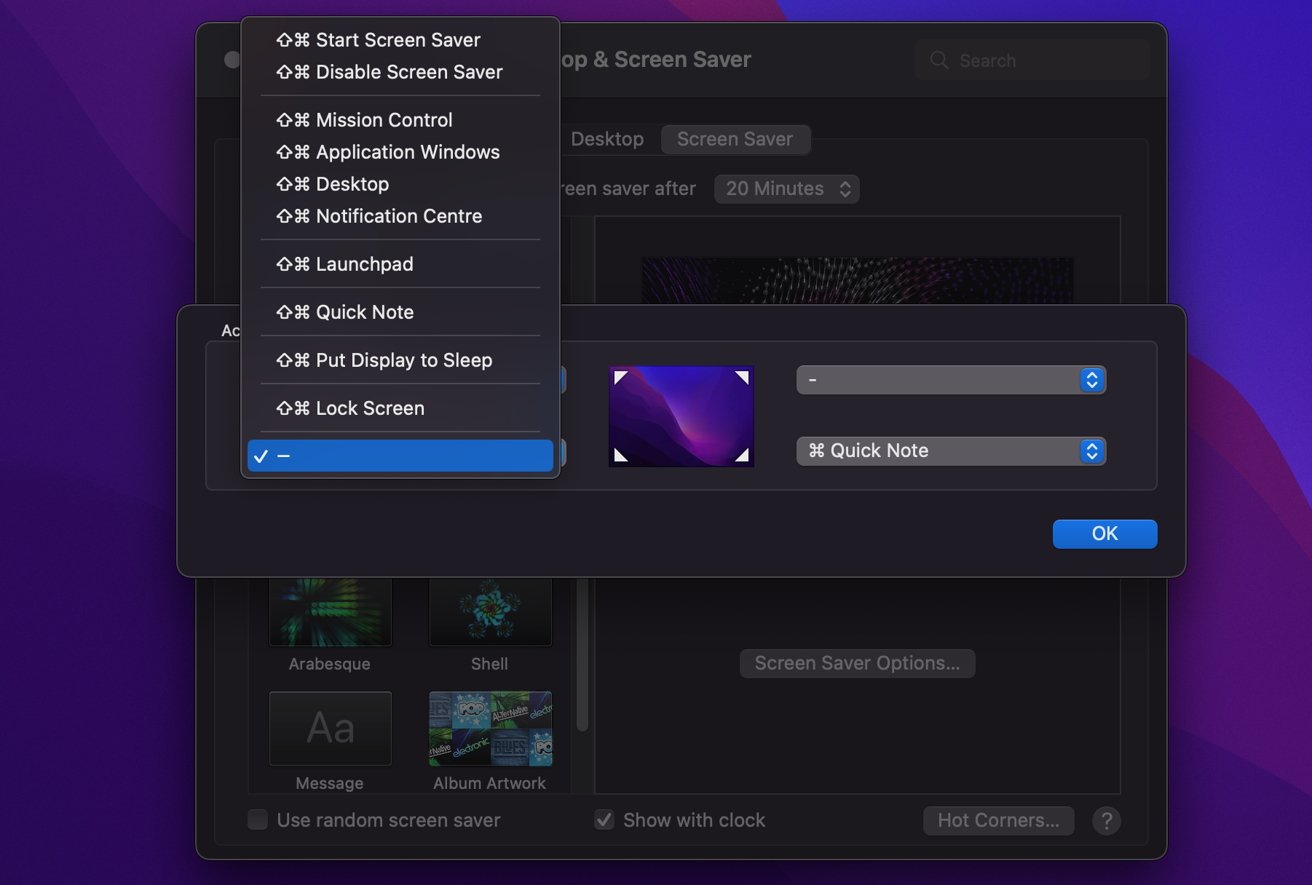The image size is (1312, 885).
Task: Select Quick Note in the popup menu
Action: tap(400, 312)
